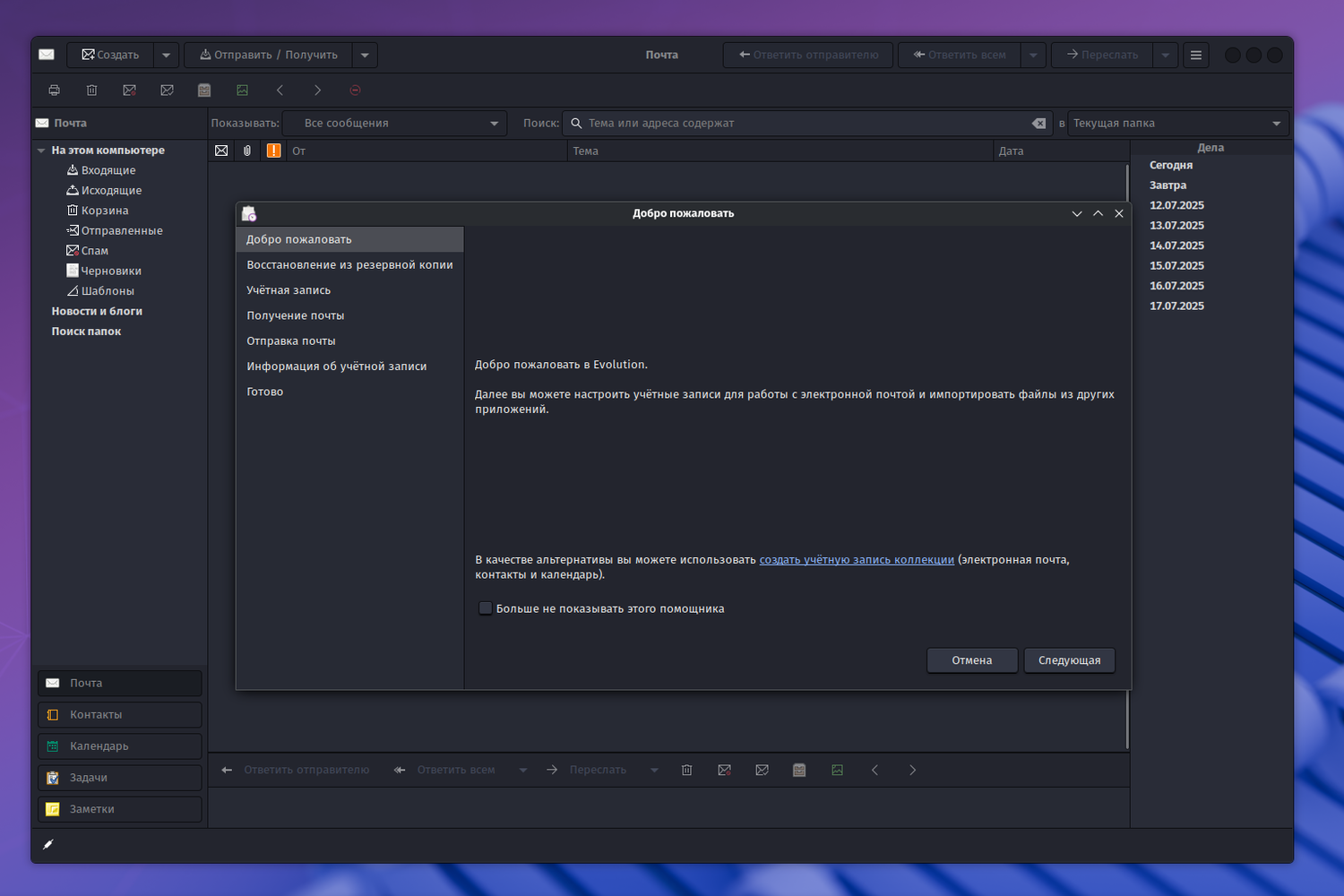Viewport: 1344px width, 896px height.
Task: Enable 'Больше не показывать этого помощника' checkbox
Action: (x=485, y=608)
